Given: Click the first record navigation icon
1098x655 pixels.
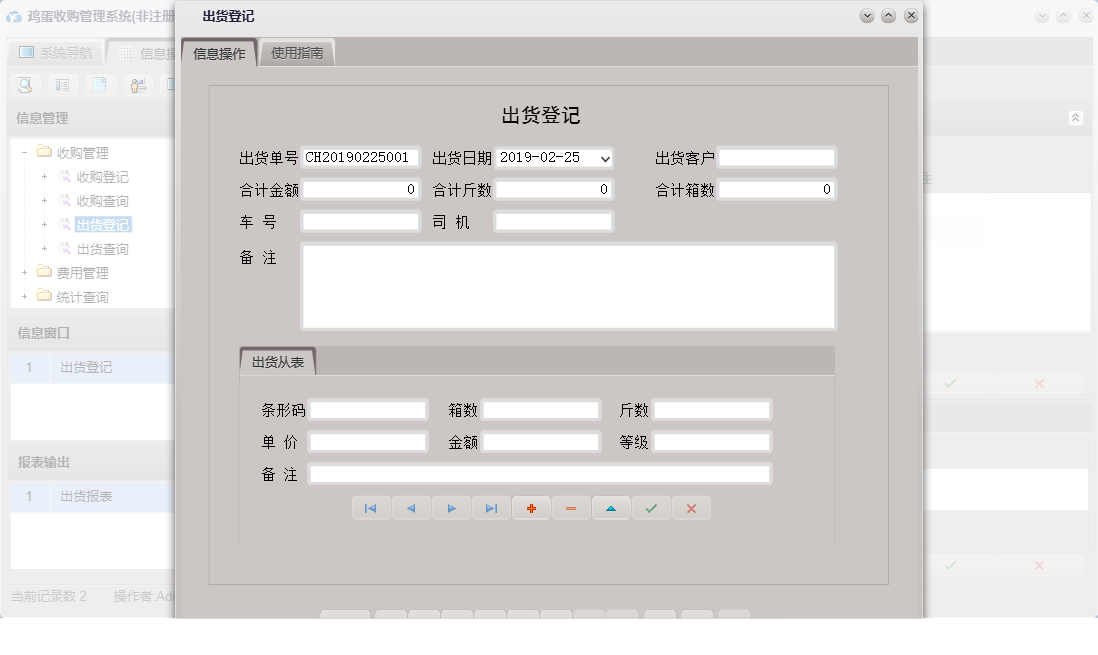Looking at the screenshot, I should tap(371, 508).
